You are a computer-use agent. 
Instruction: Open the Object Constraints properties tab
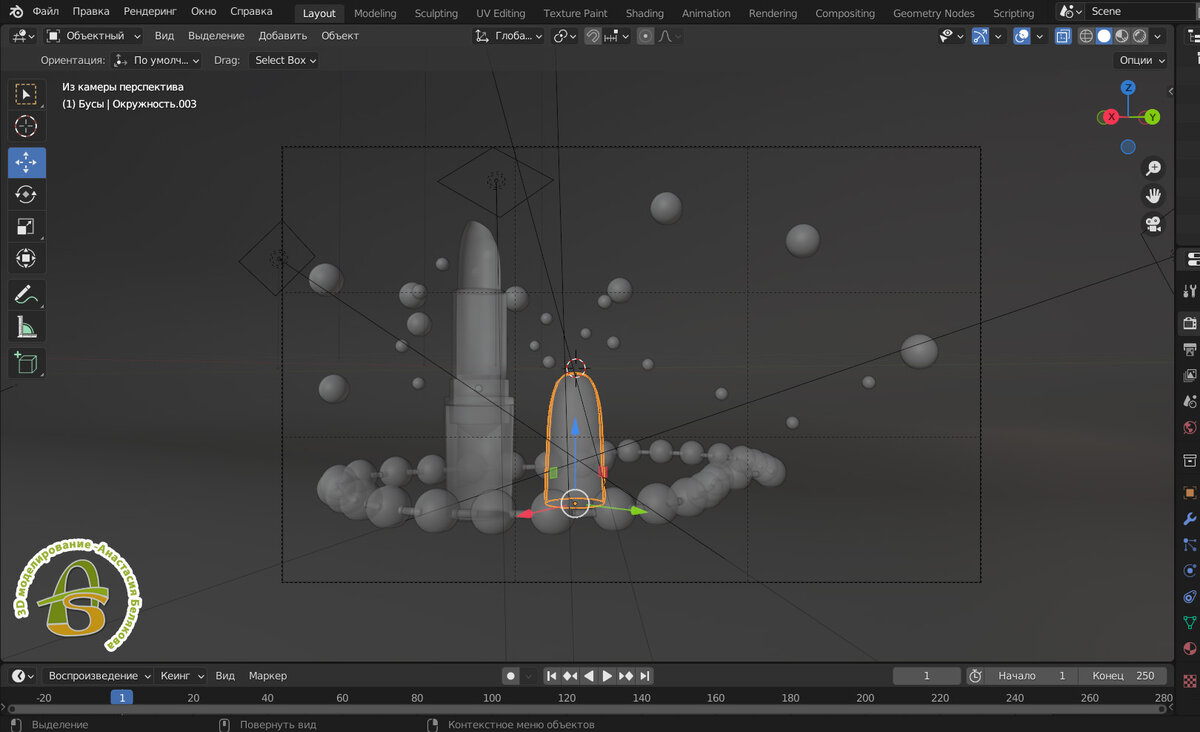(x=1190, y=597)
